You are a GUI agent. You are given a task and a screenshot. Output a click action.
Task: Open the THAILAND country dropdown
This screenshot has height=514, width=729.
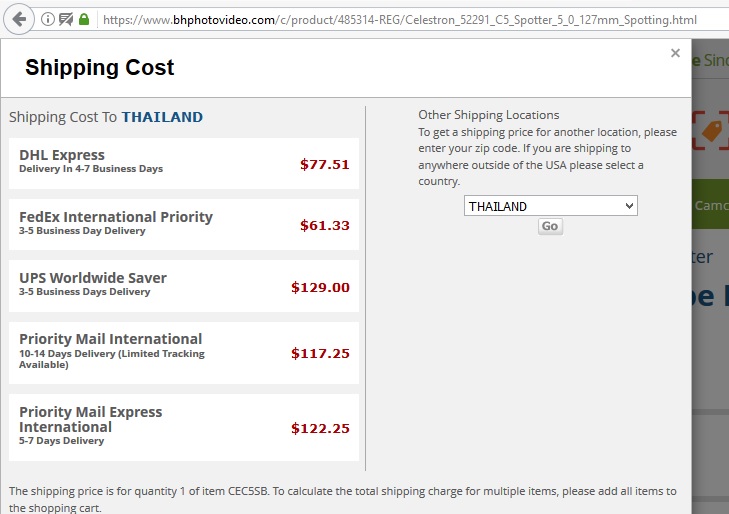click(x=550, y=206)
